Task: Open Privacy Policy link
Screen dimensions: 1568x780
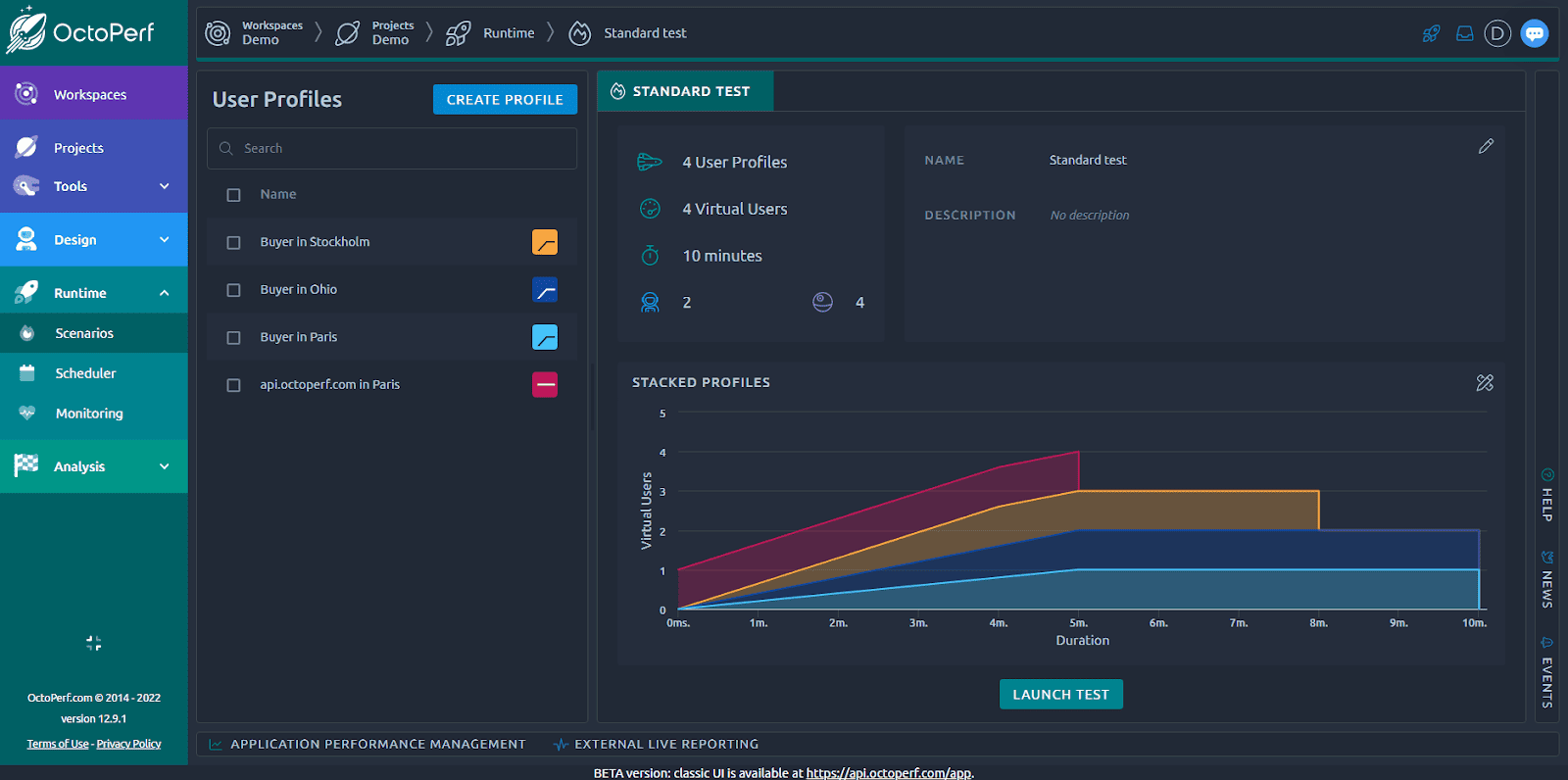Action: 128,744
